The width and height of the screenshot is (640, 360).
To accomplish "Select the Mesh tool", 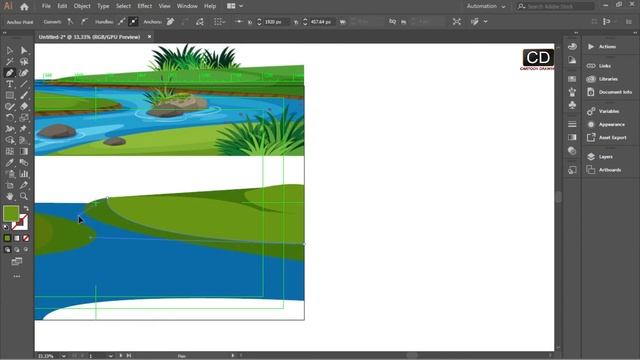I will pyautogui.click(x=9, y=151).
